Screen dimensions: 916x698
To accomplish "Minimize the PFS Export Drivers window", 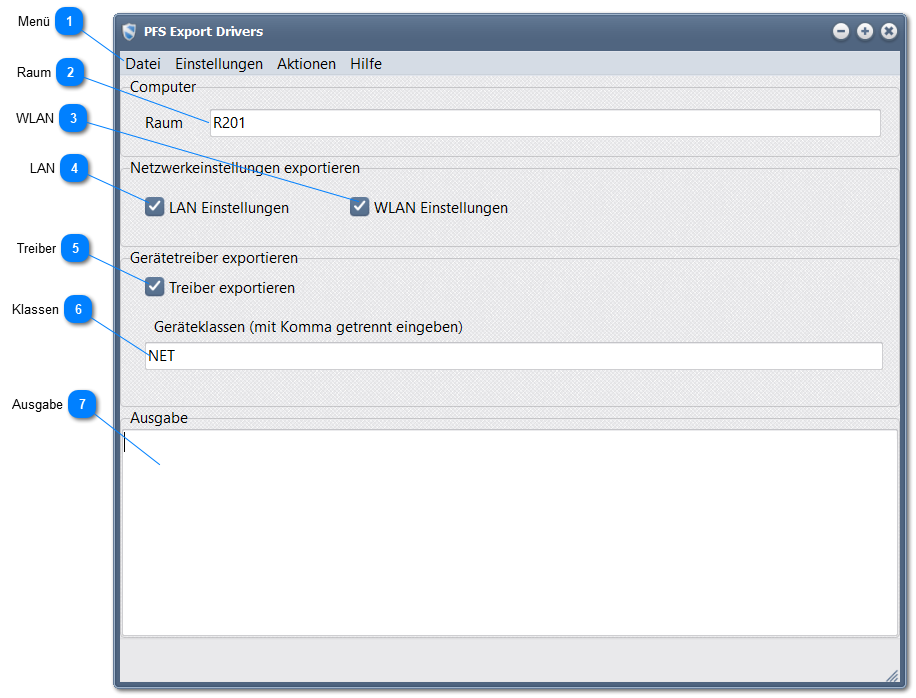I will [841, 32].
